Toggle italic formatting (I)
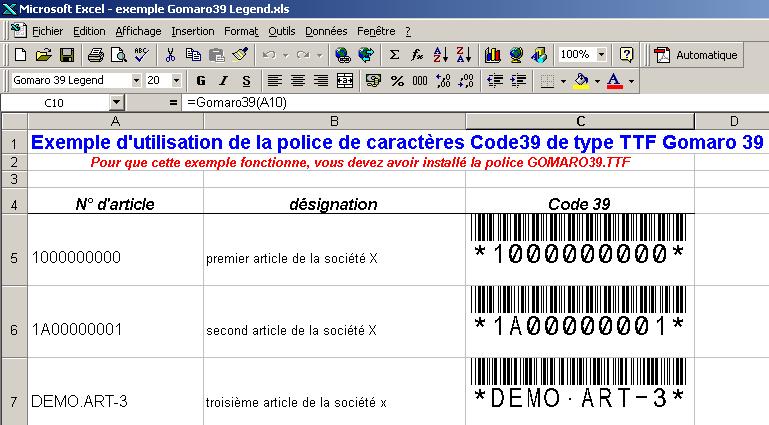This screenshot has width=769, height=425. click(224, 80)
